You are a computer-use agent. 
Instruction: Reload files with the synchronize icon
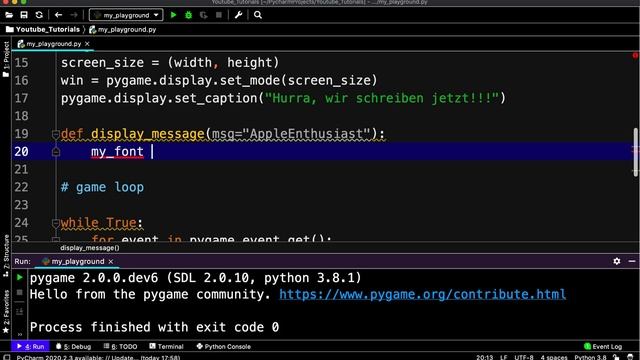39,15
